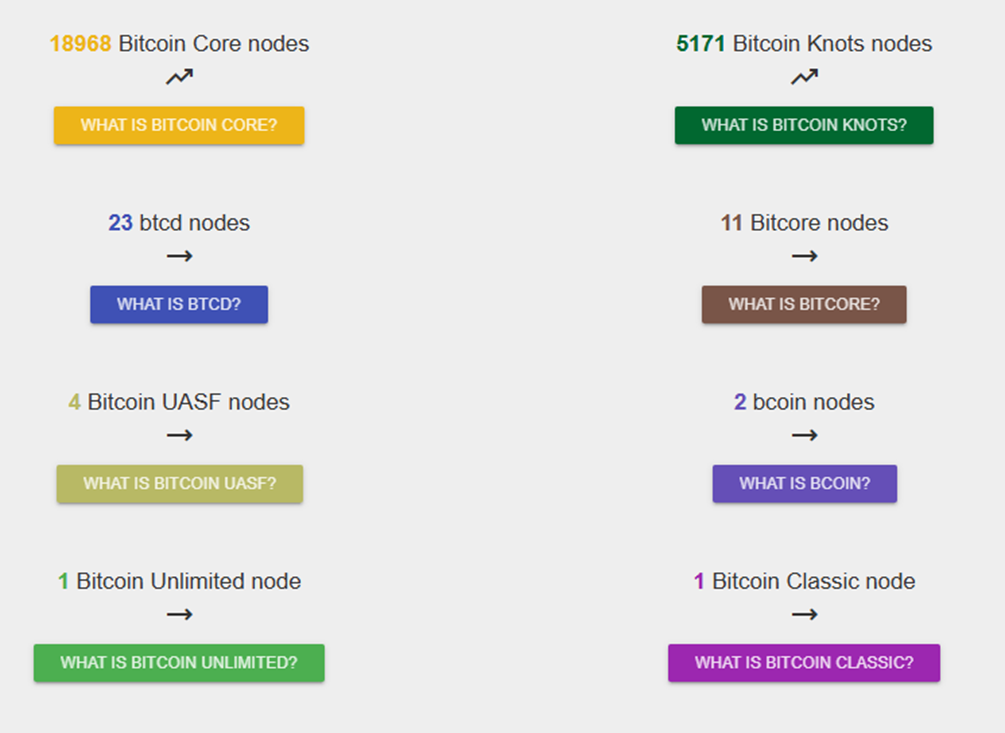Click the flat arrow icon under btcd nodes
This screenshot has width=1005, height=733.
click(x=179, y=256)
